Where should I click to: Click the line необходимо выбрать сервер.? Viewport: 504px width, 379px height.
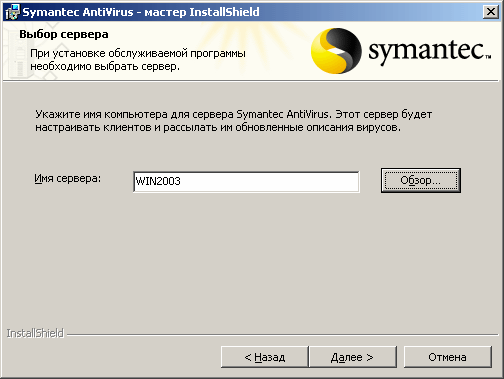tap(105, 66)
